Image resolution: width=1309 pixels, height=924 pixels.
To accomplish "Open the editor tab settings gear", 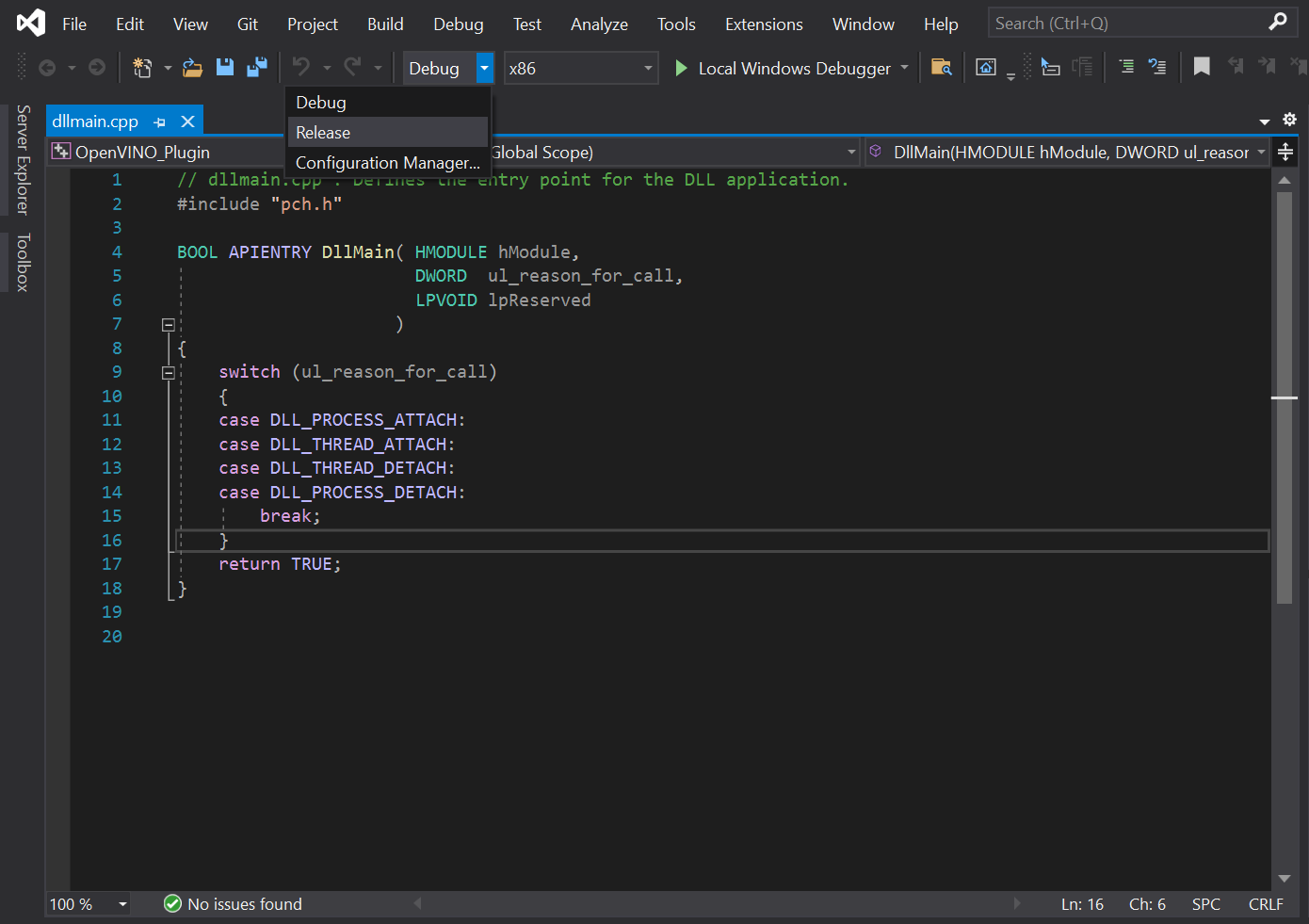I will tap(1289, 120).
